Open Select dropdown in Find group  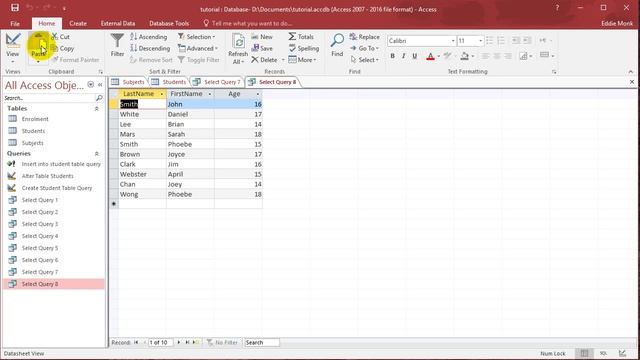coord(364,60)
